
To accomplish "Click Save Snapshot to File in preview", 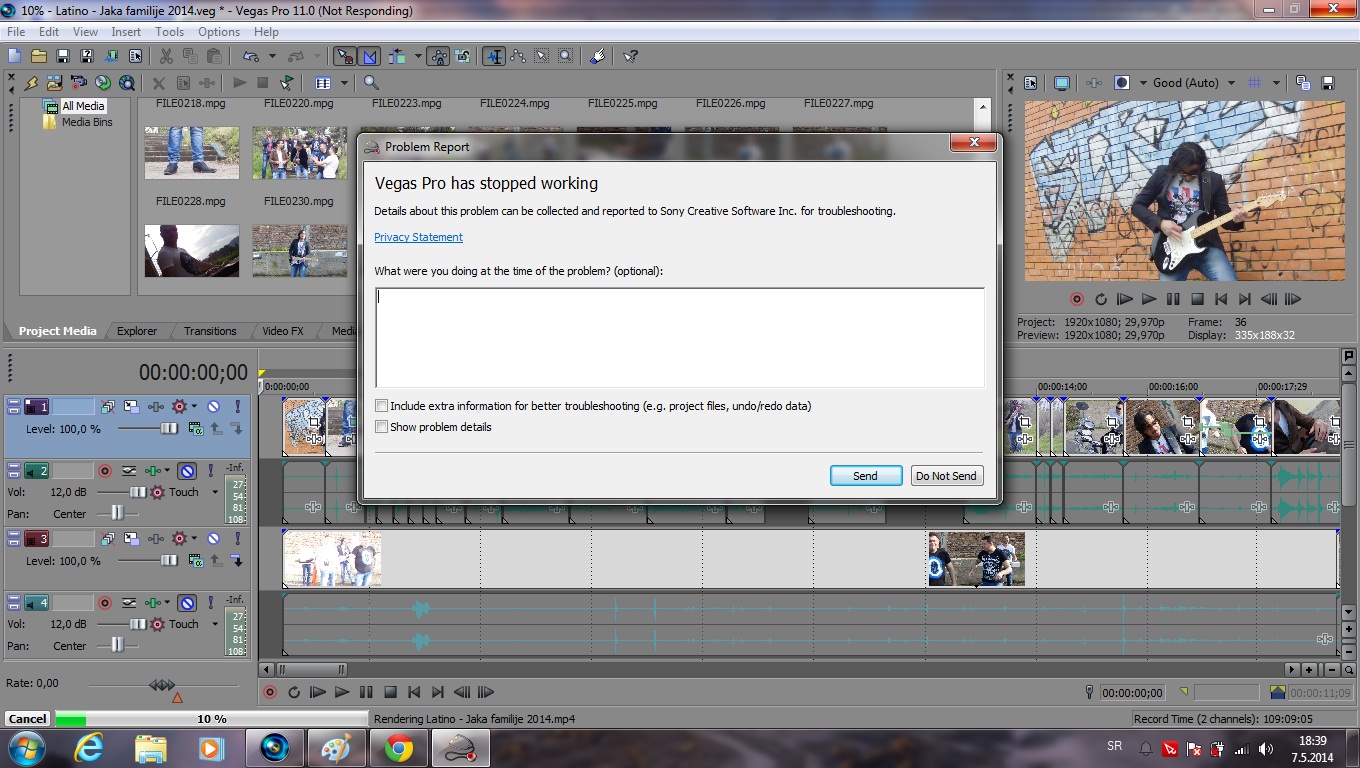I will tap(1328, 83).
